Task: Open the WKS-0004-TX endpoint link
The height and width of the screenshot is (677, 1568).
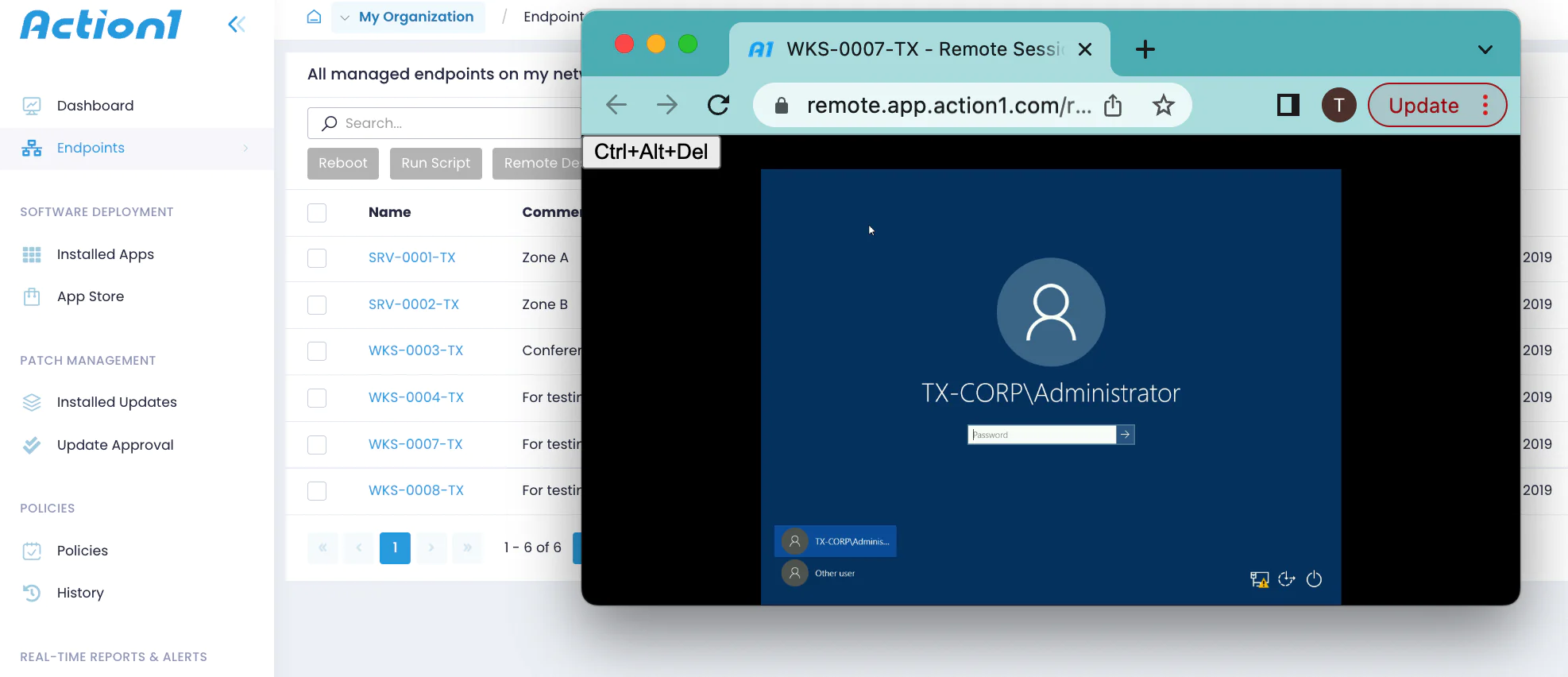Action: point(416,397)
